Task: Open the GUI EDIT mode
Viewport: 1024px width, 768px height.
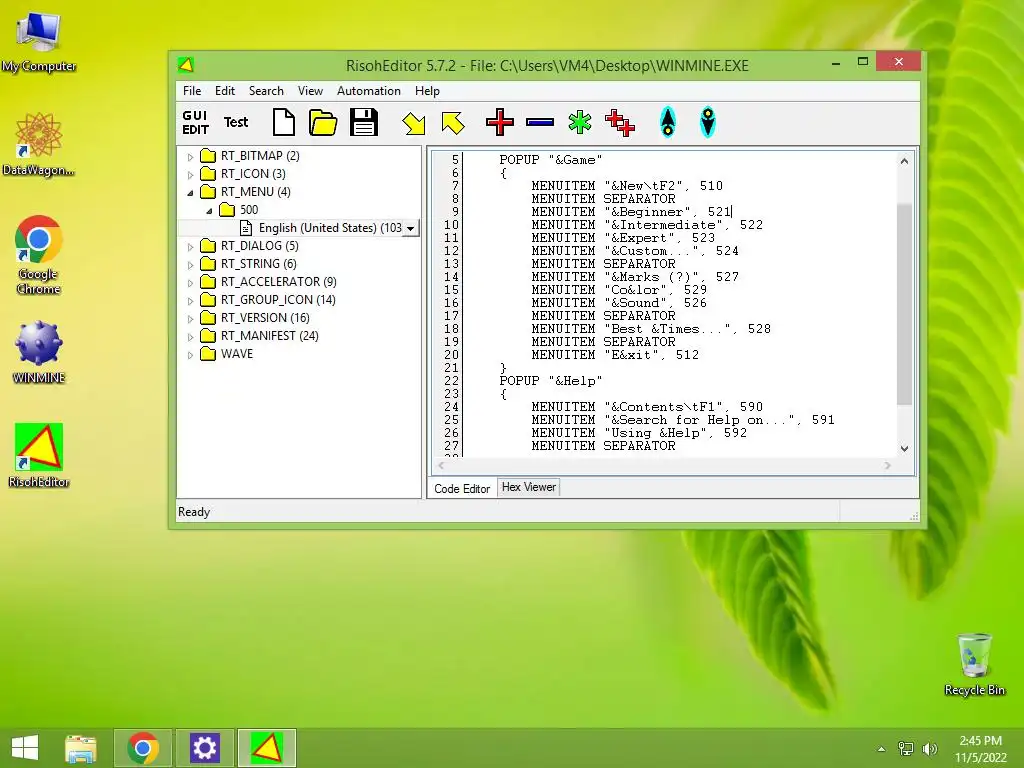Action: (x=195, y=122)
